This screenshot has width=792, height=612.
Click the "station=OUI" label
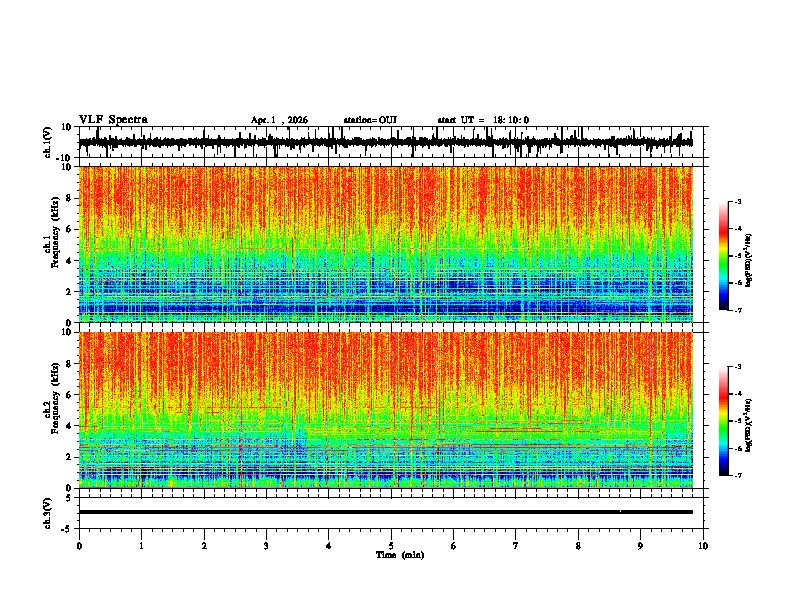coord(370,120)
